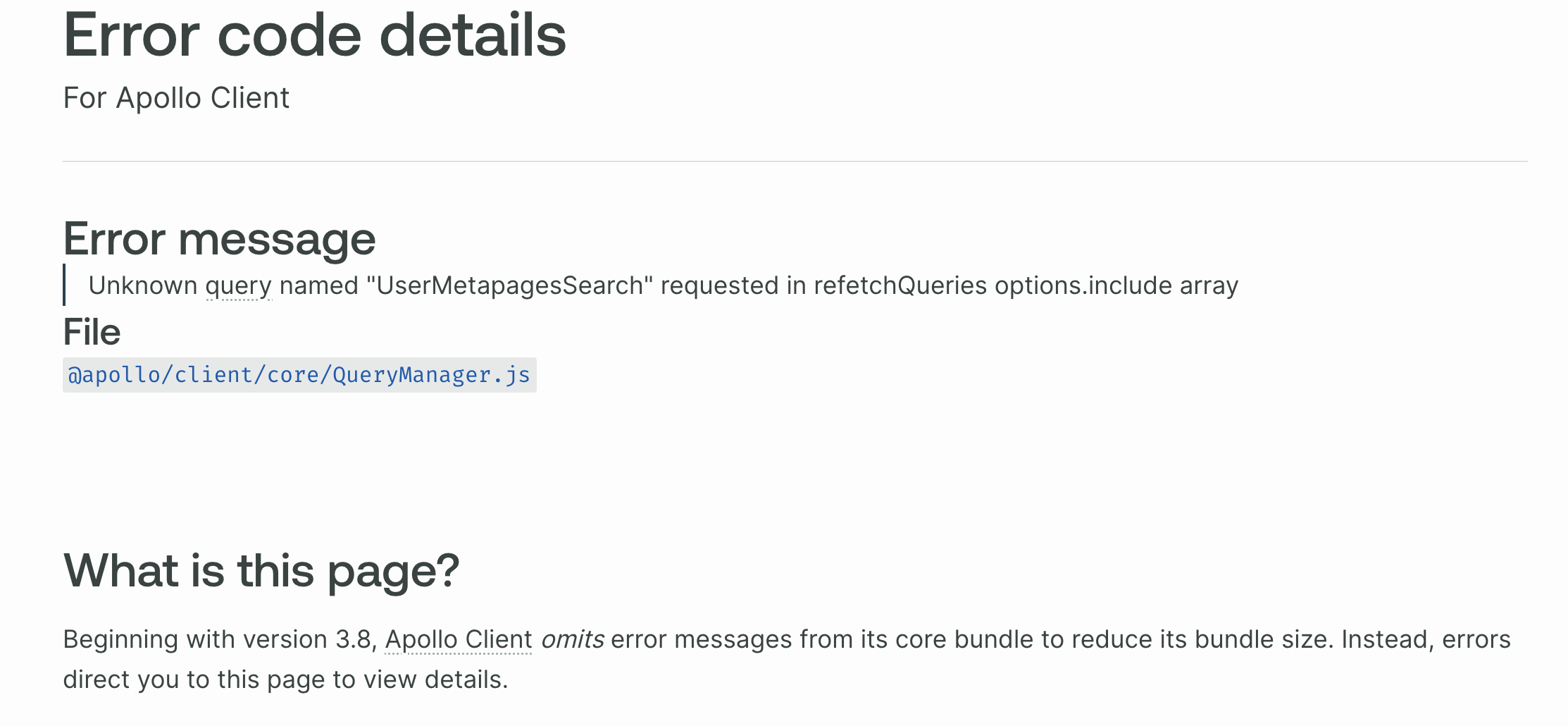The height and width of the screenshot is (726, 1568).
Task: Click the "Error message" section heading
Action: (x=219, y=239)
